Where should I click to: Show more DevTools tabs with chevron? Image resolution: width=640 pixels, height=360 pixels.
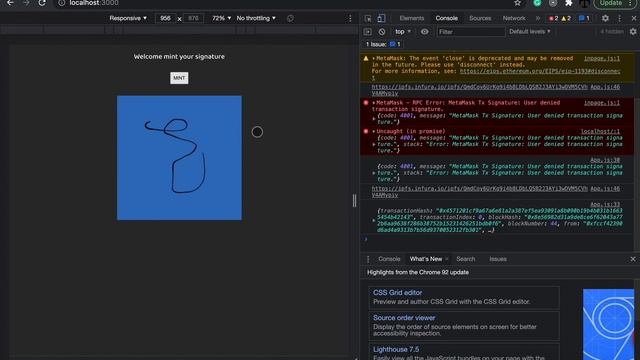[538, 18]
